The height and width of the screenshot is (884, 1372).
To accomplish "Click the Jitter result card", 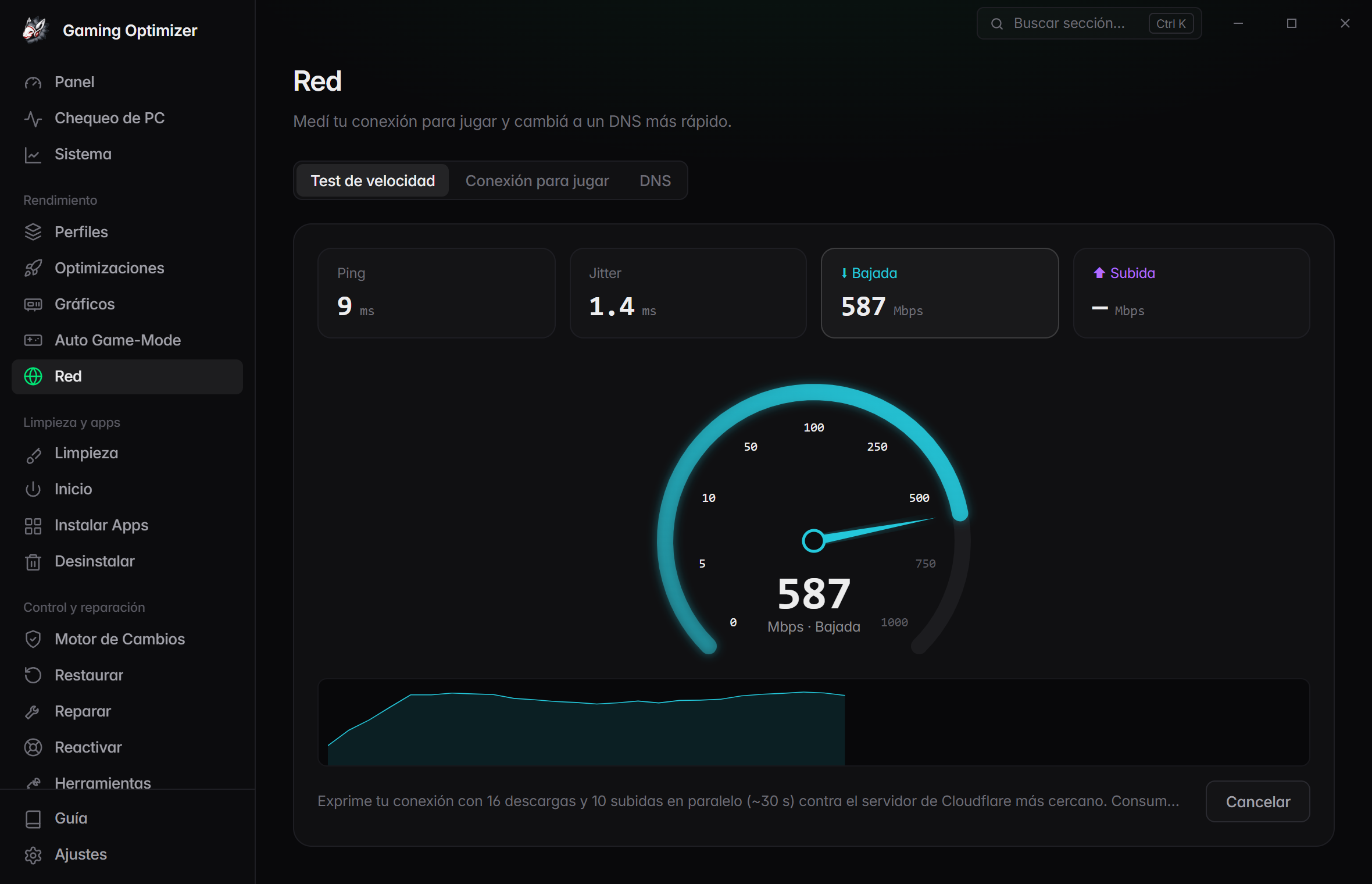I will point(688,293).
